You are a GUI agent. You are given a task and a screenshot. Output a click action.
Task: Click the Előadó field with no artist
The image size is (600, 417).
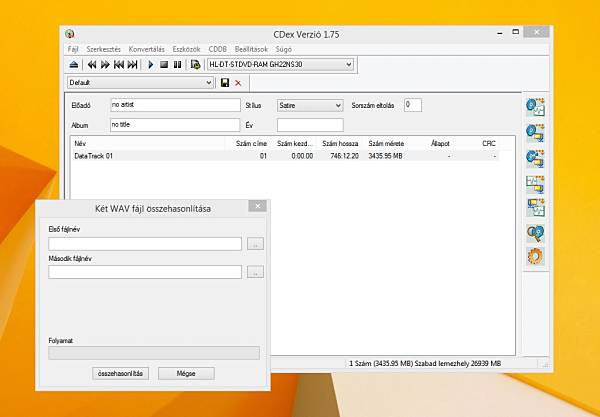click(175, 105)
